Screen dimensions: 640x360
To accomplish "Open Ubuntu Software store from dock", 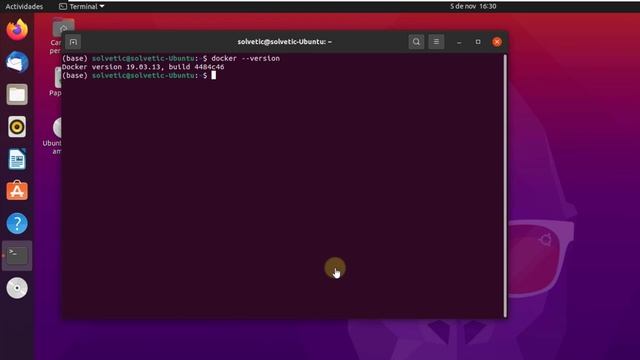I will [x=17, y=191].
